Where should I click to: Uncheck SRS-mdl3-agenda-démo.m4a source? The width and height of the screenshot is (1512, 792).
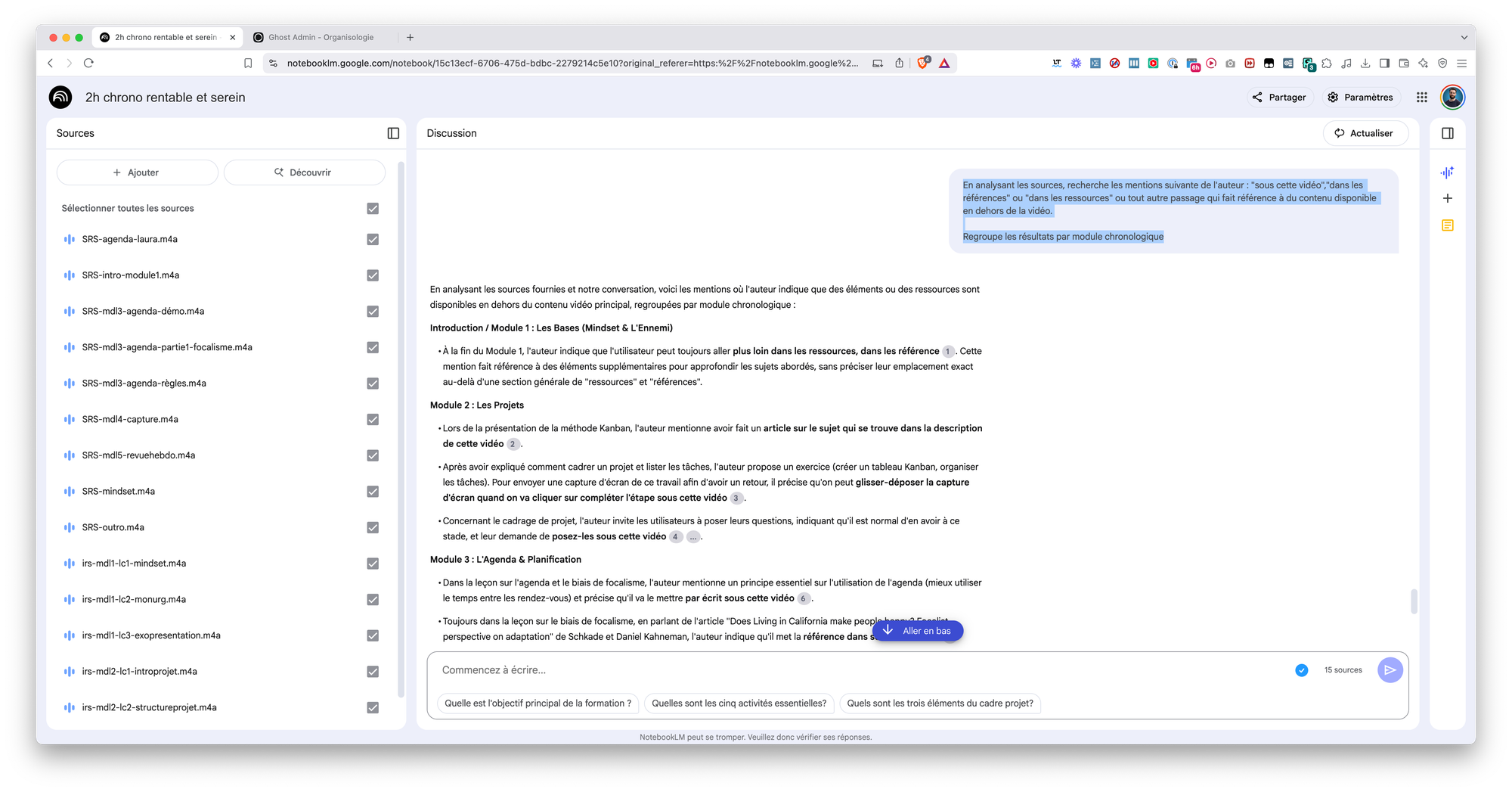(x=373, y=311)
